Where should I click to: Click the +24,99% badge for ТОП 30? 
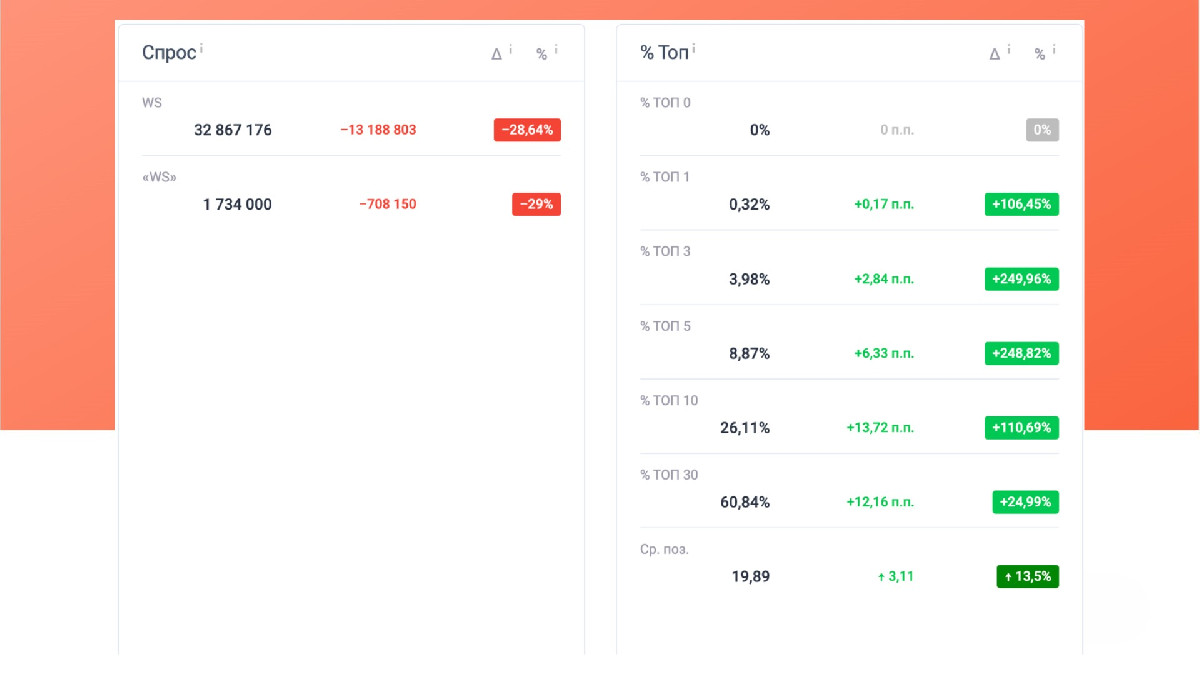point(1025,502)
